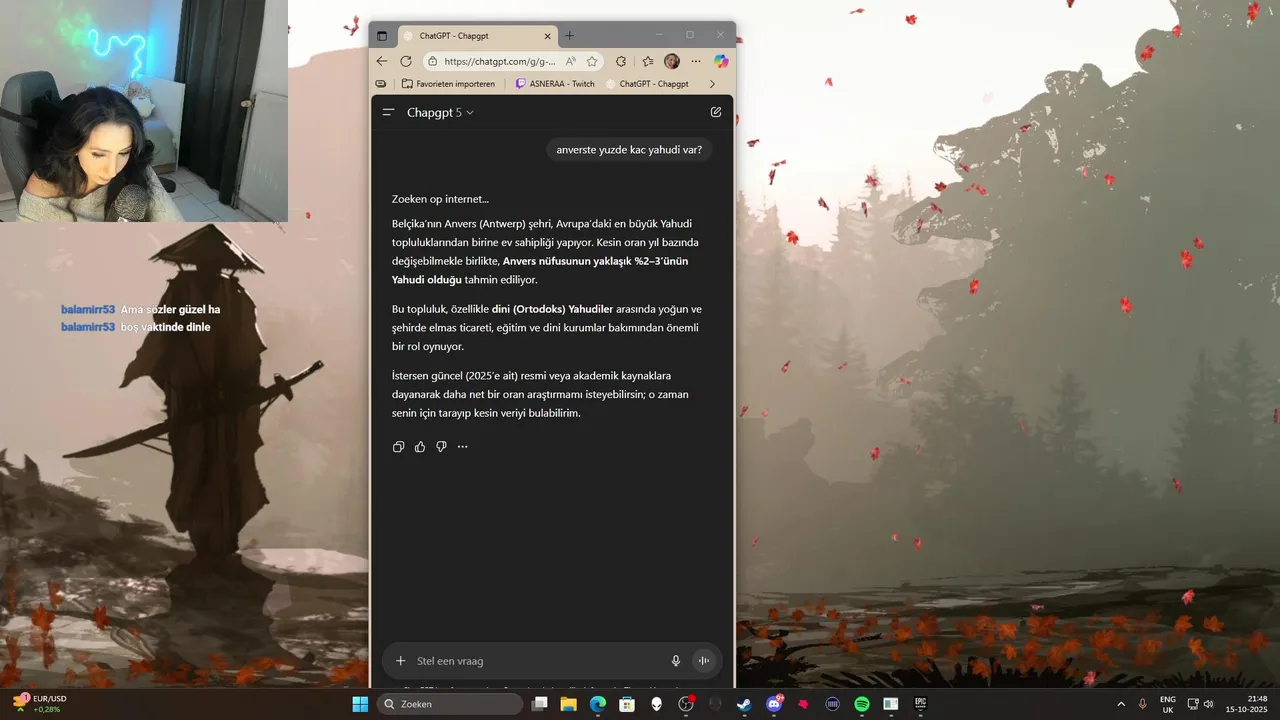Viewport: 1280px width, 720px height.
Task: Click the webcam overlay thumbnail
Action: click(x=144, y=111)
